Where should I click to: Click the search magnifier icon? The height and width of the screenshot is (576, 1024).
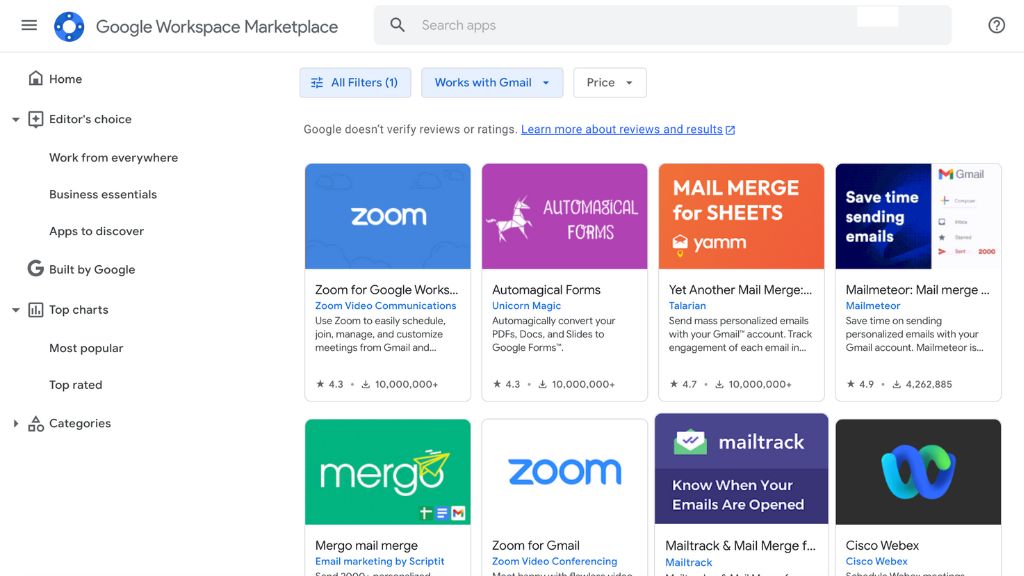point(395,24)
